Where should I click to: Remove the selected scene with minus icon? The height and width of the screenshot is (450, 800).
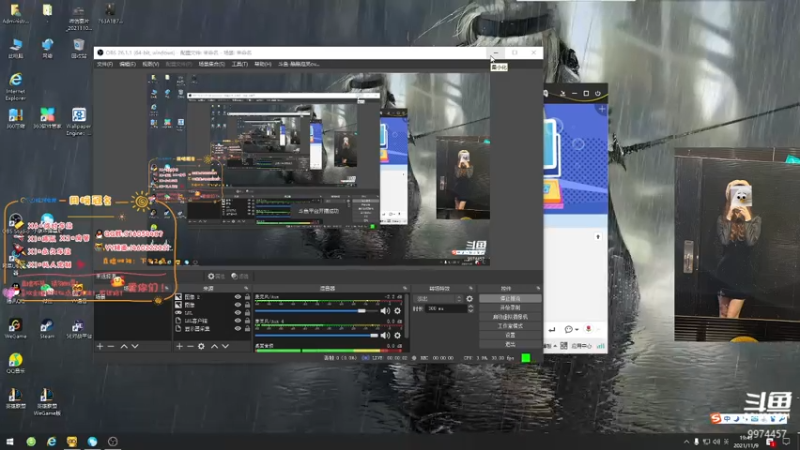coord(111,346)
